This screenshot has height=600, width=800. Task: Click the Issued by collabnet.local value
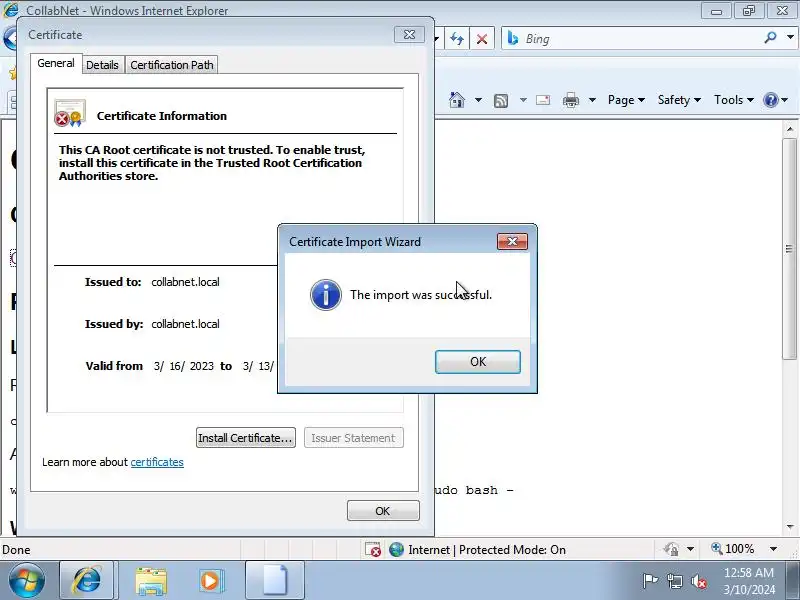coord(185,324)
